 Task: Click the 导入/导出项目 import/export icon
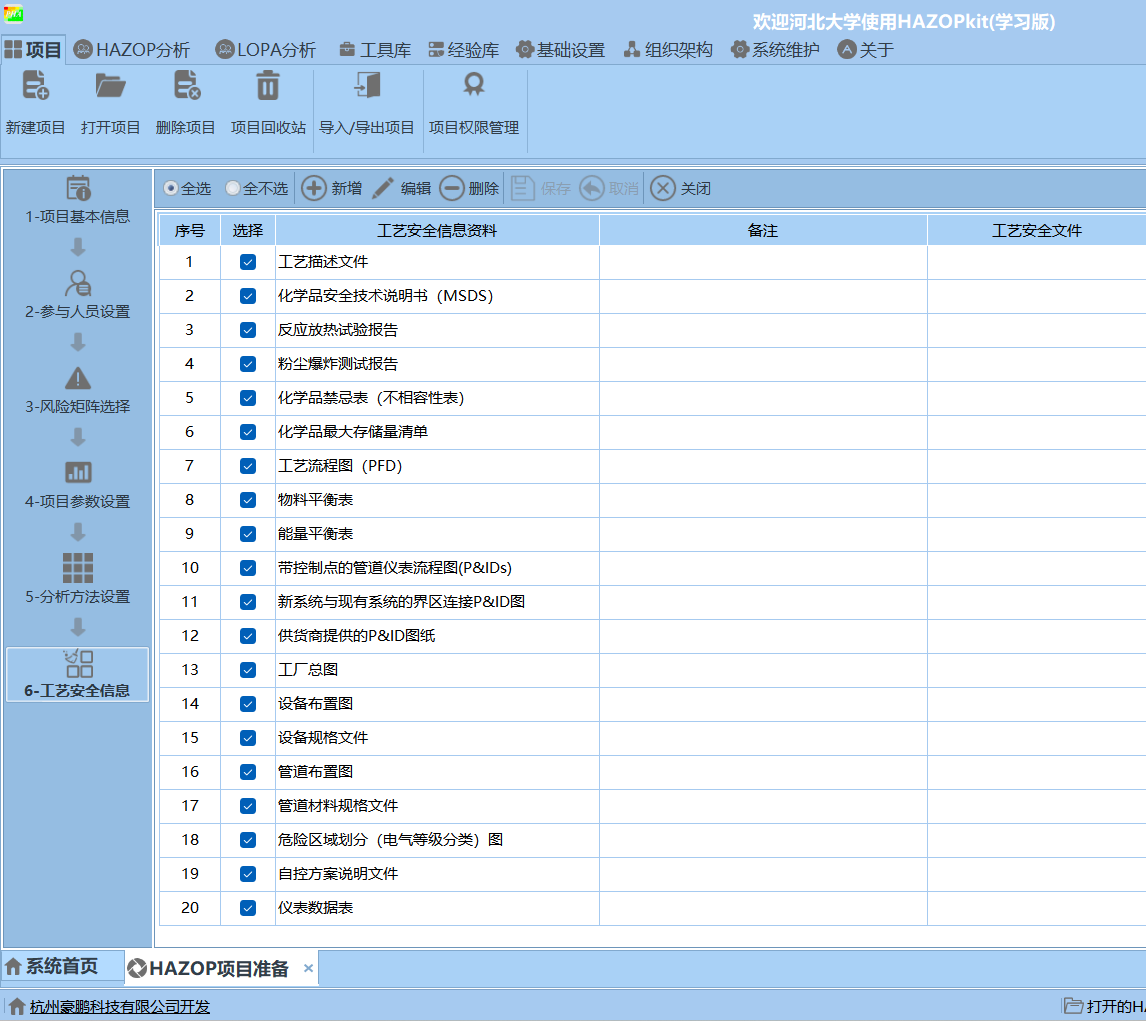click(367, 86)
